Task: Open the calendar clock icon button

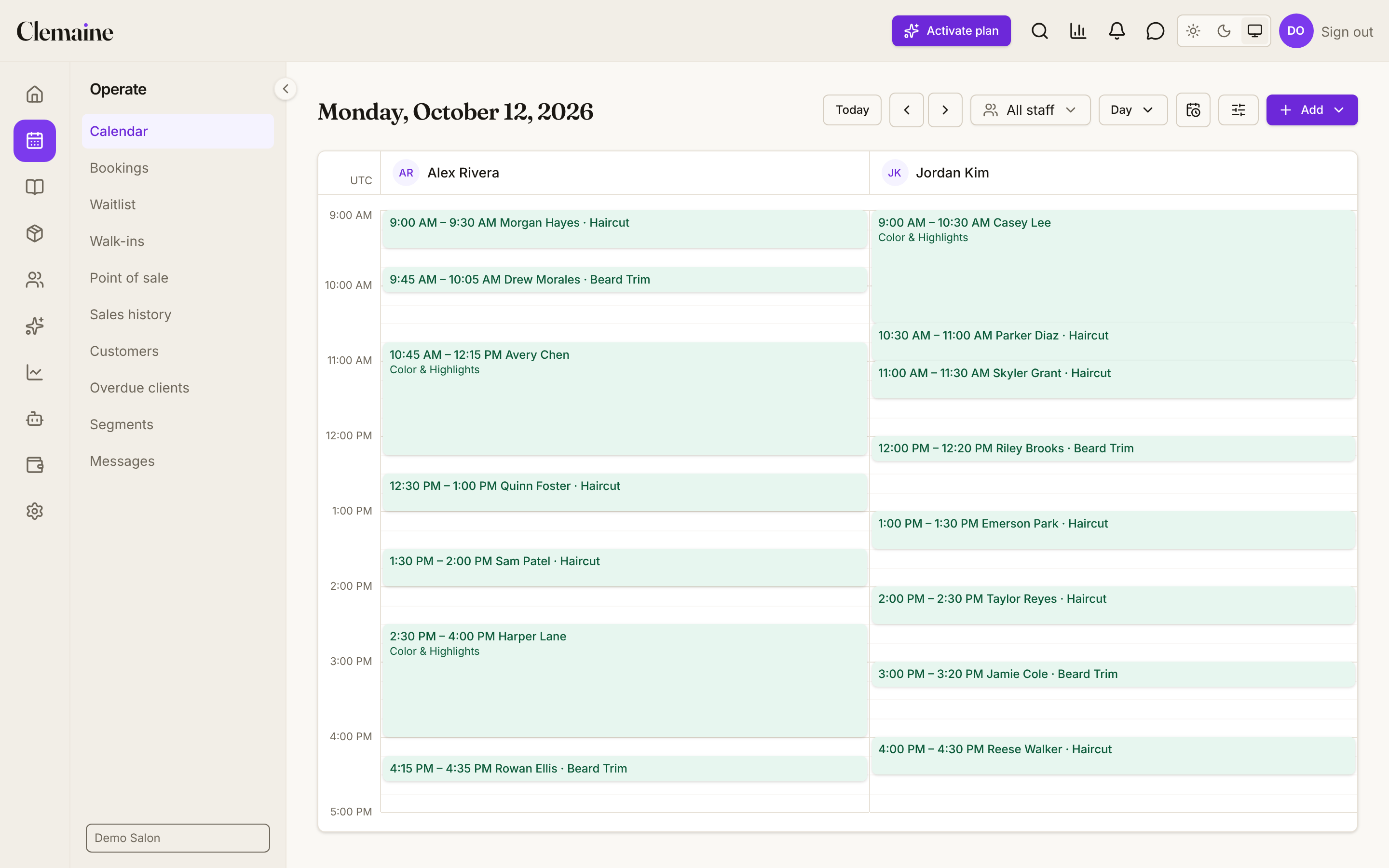Action: tap(1193, 109)
